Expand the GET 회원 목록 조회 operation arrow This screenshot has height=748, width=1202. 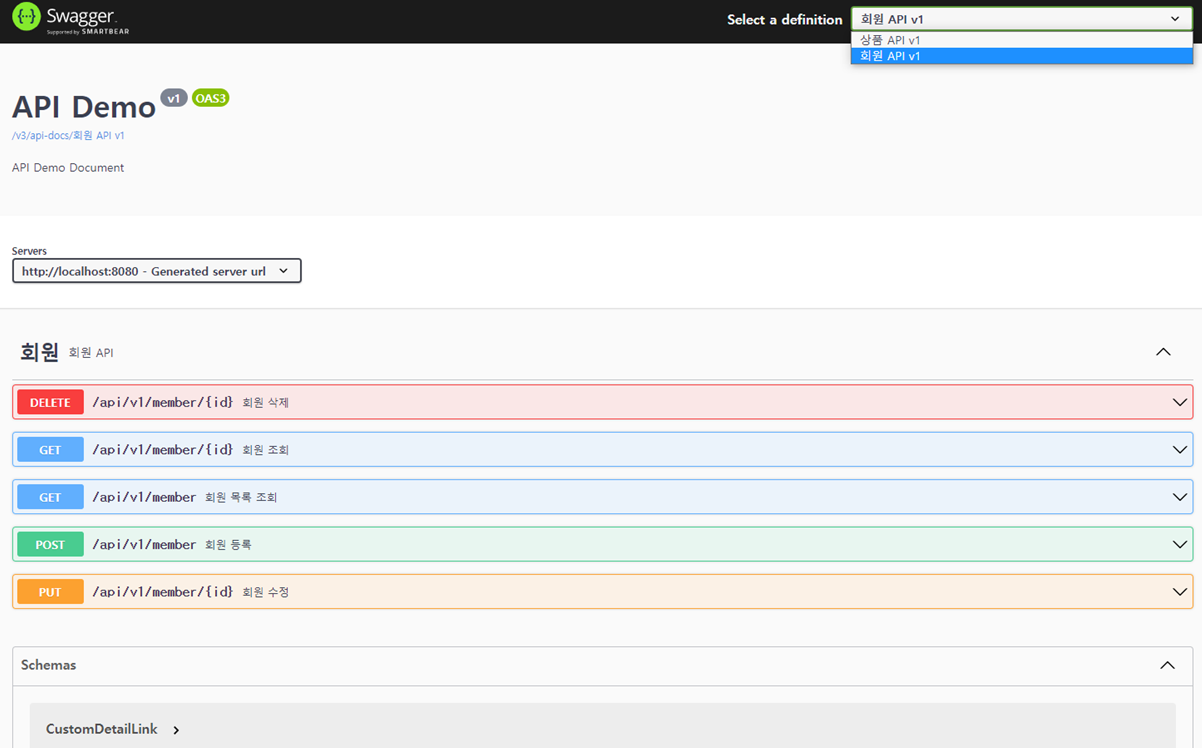(x=1180, y=497)
